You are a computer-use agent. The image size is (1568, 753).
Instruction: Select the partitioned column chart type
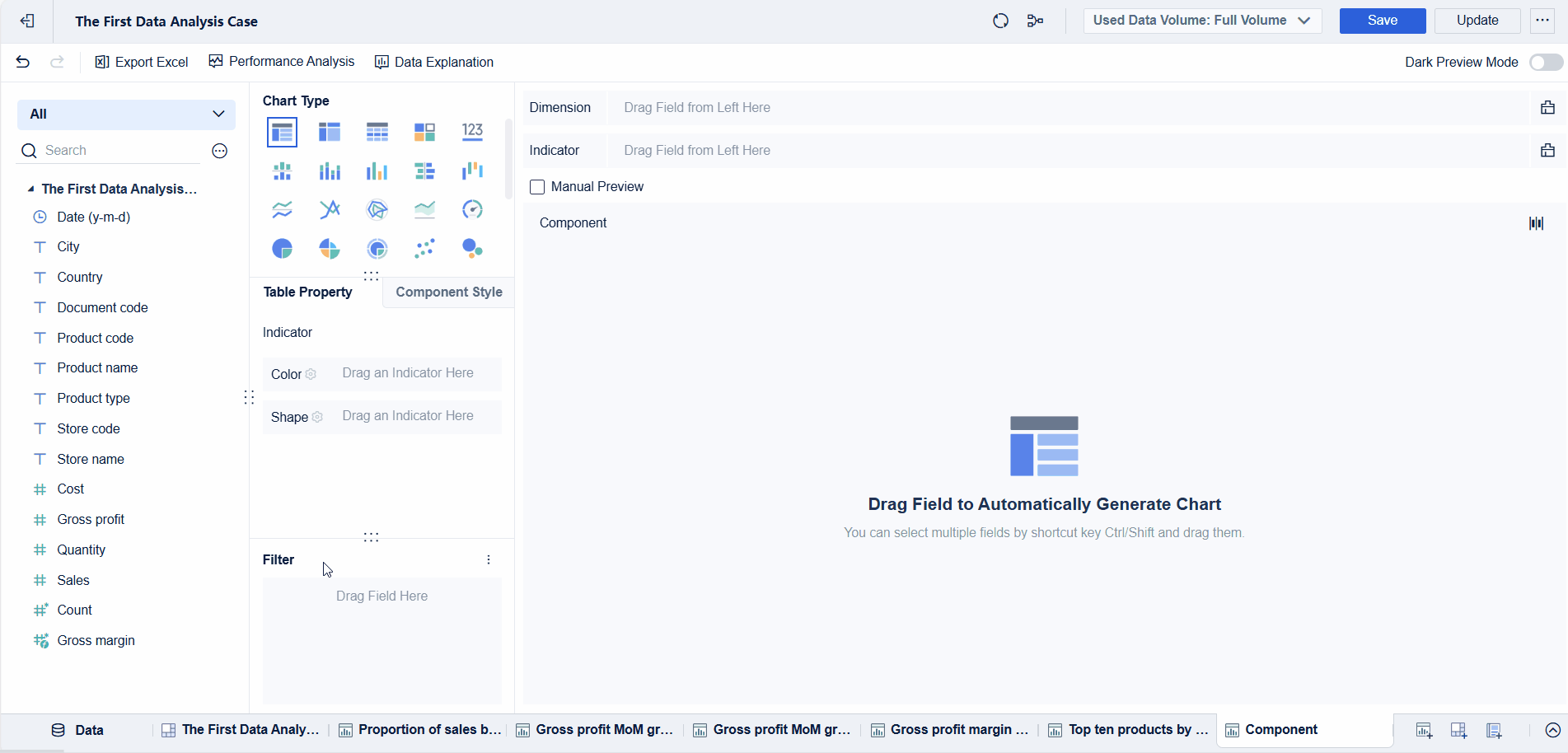coord(282,171)
